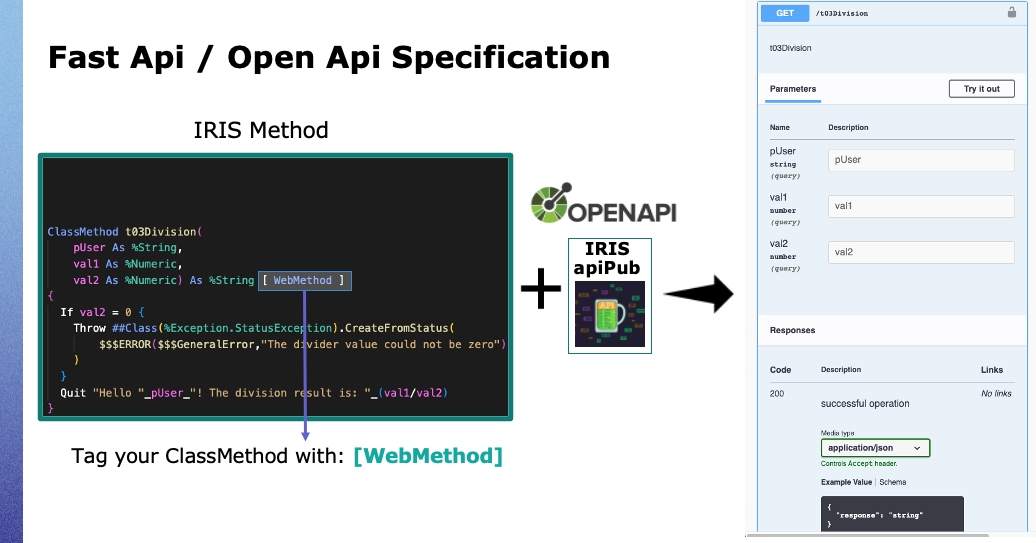Open the application/json media type dropdown
Screen dimensions: 1036x543
point(875,448)
